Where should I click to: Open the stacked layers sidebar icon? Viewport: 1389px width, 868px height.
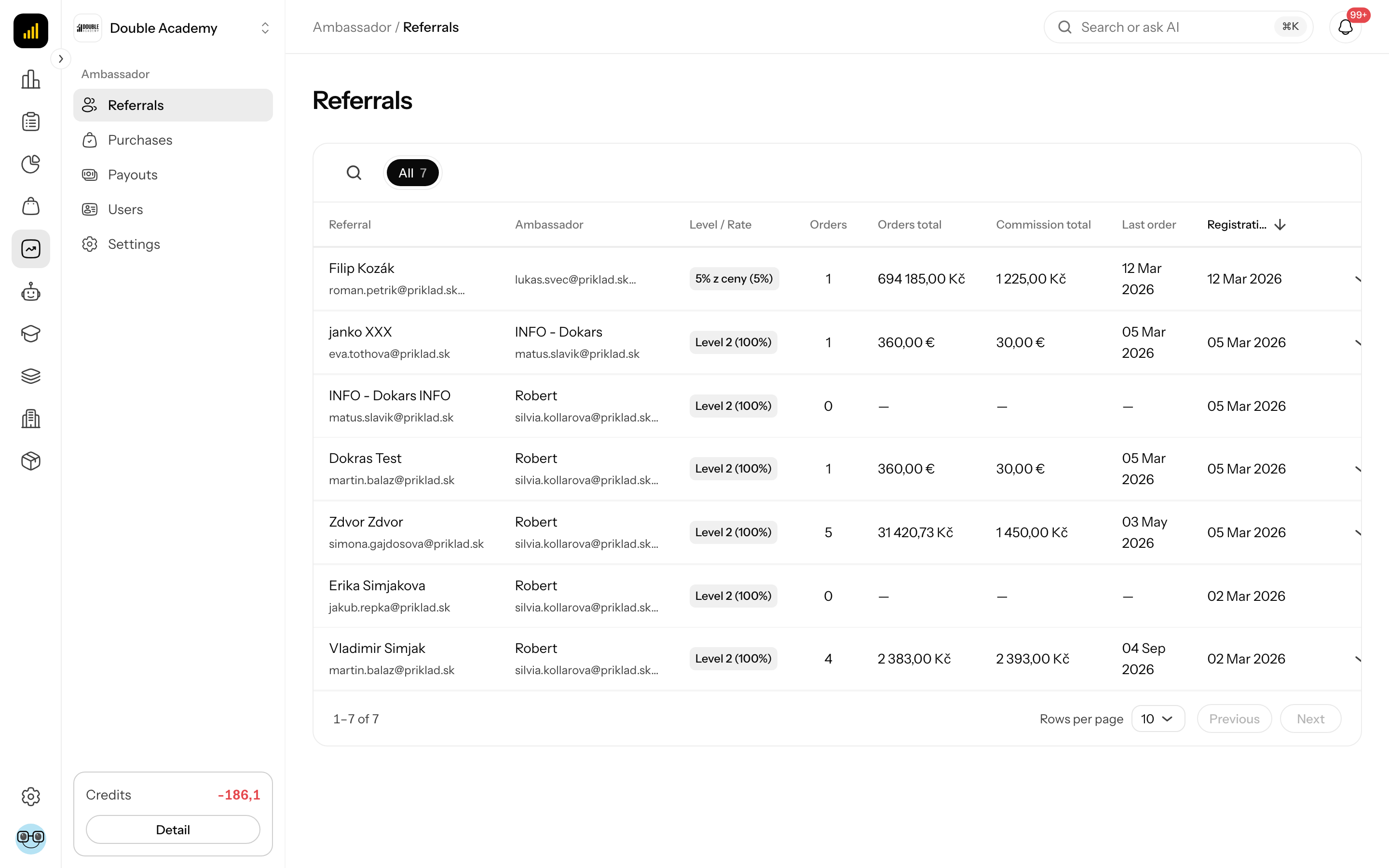point(30,376)
